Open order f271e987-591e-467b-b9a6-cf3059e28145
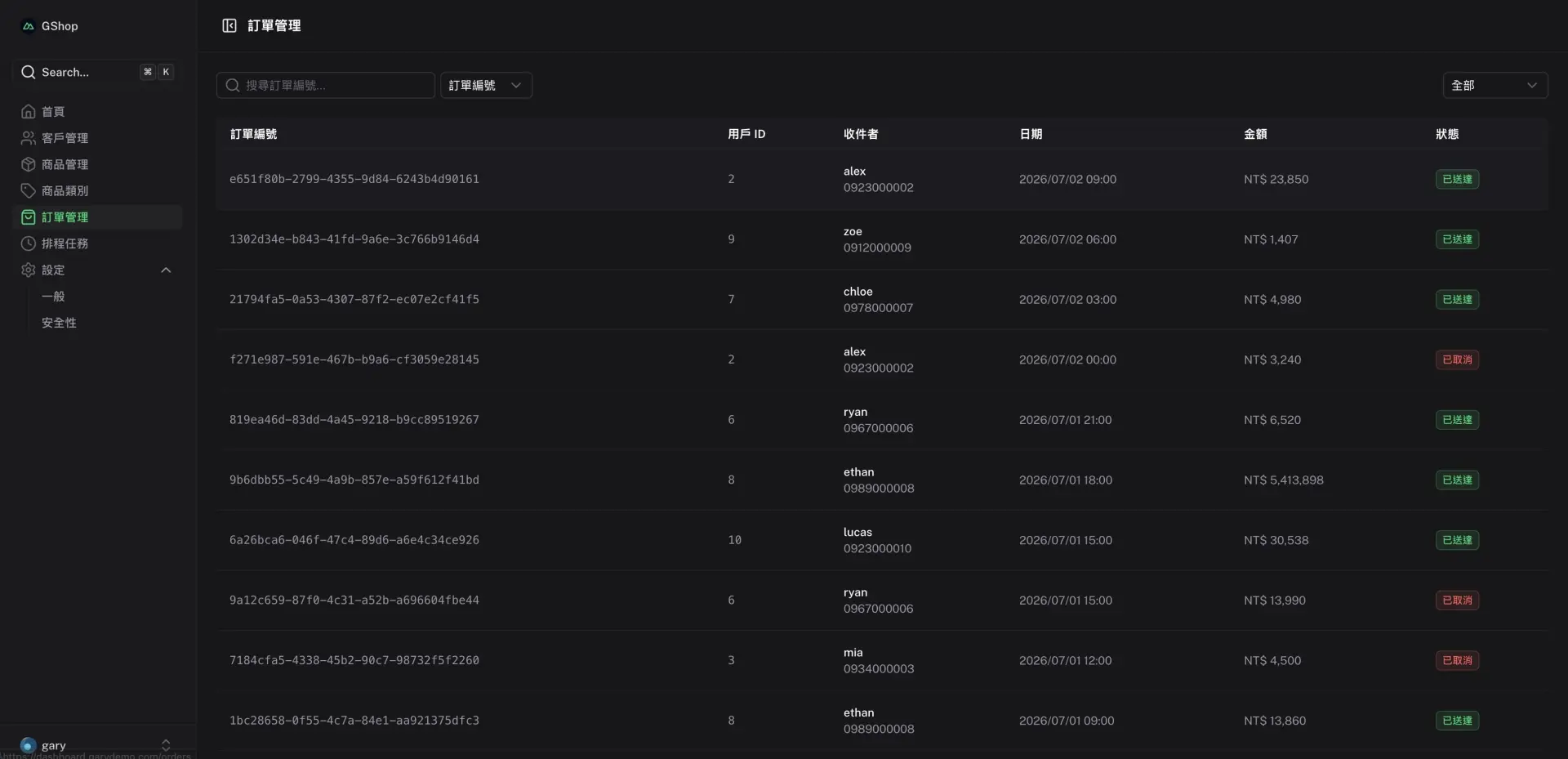 coord(354,359)
